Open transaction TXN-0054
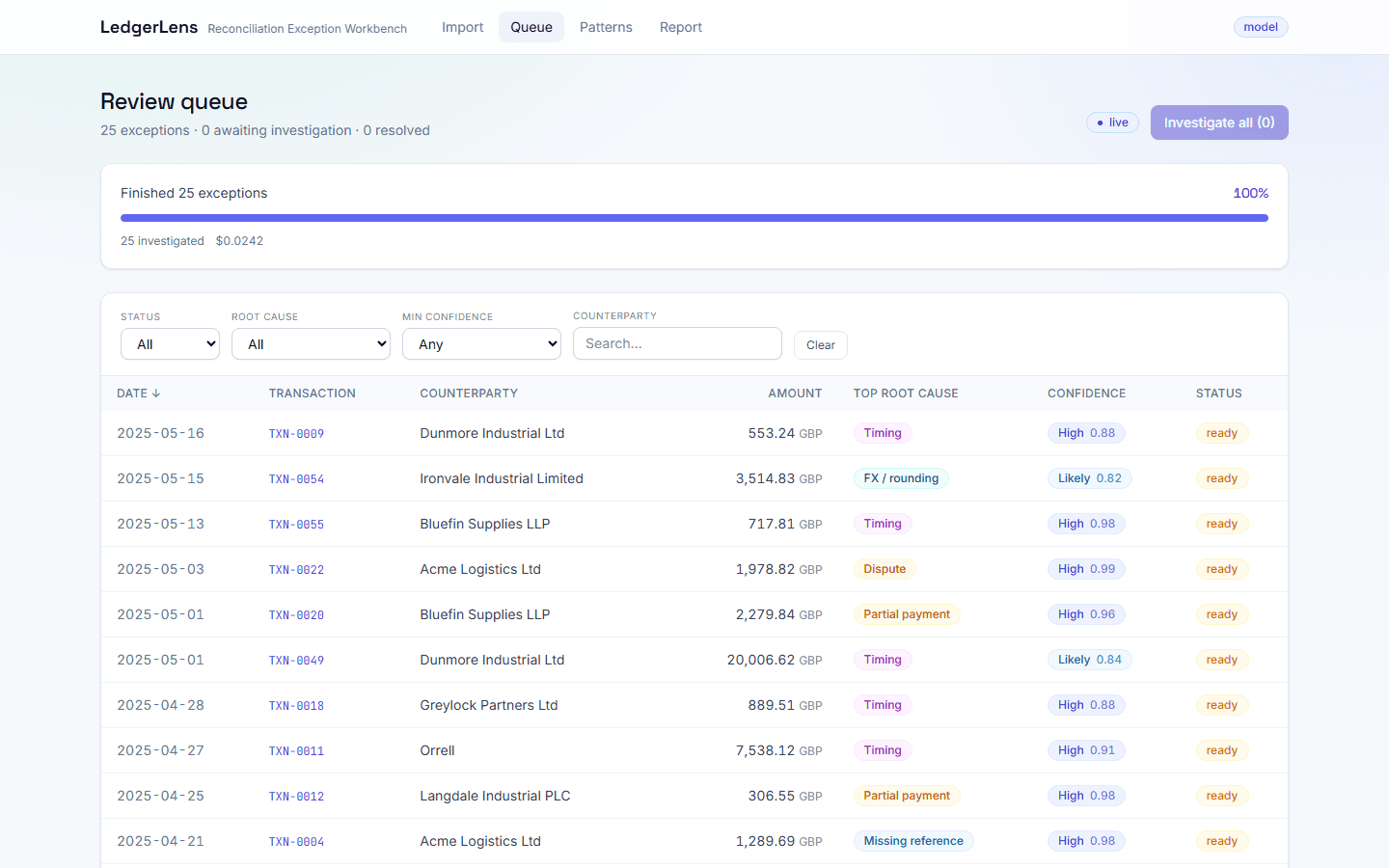 pos(296,479)
